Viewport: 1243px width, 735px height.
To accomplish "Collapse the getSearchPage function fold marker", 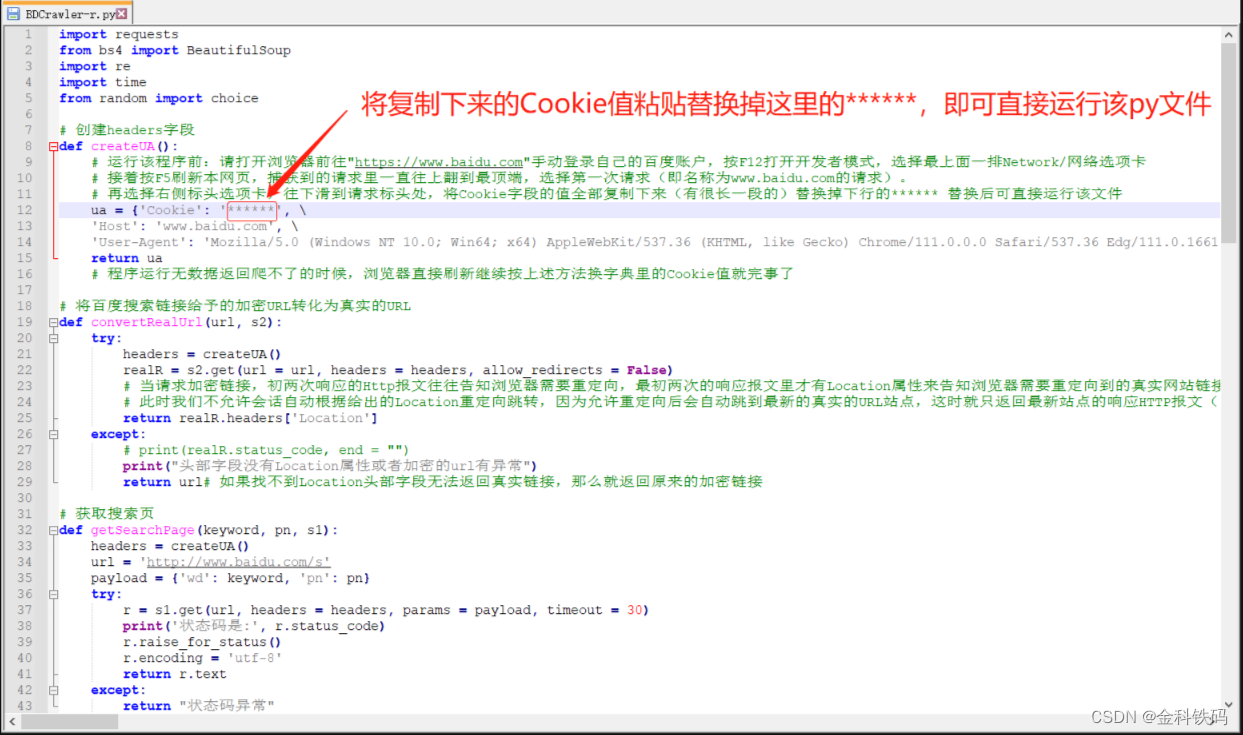I will pyautogui.click(x=53, y=530).
